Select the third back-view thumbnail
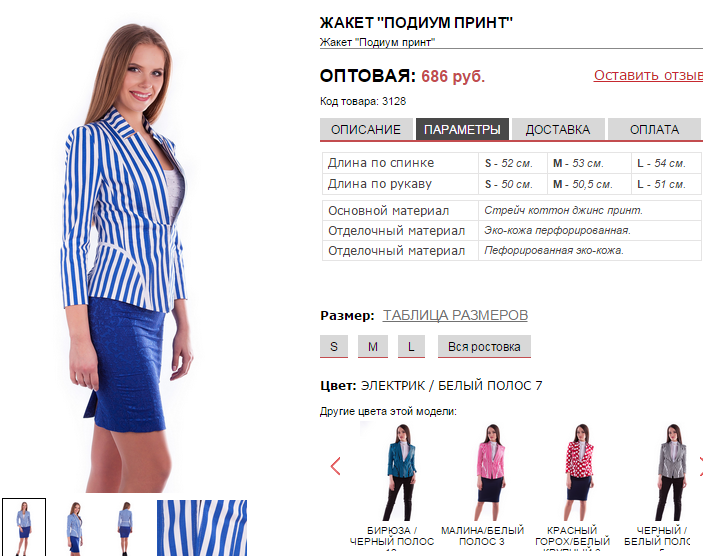 125,528
